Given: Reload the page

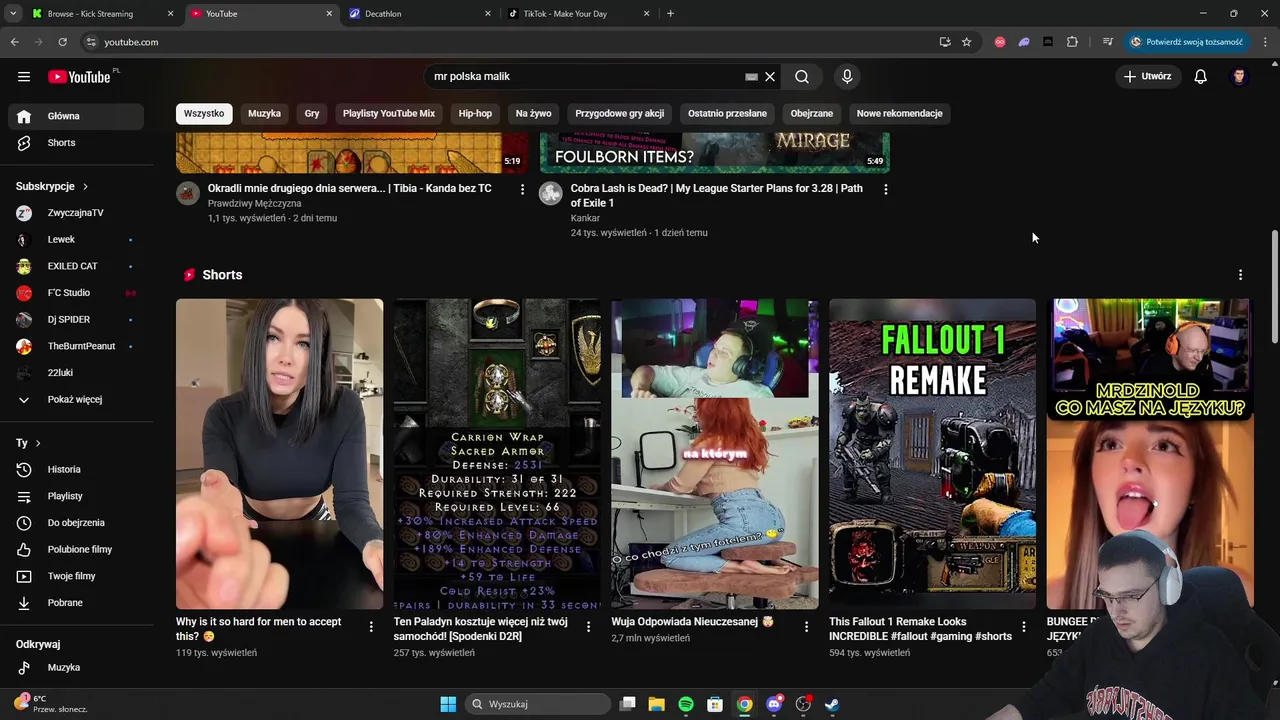Looking at the screenshot, I should point(62,42).
